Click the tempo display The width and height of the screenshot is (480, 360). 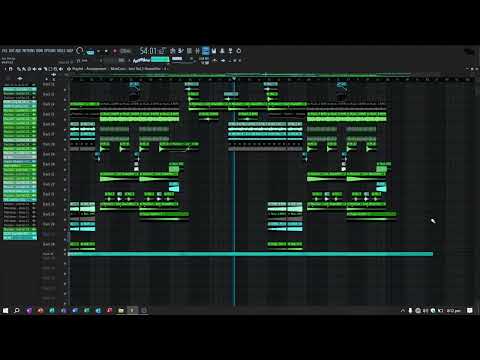[125, 51]
